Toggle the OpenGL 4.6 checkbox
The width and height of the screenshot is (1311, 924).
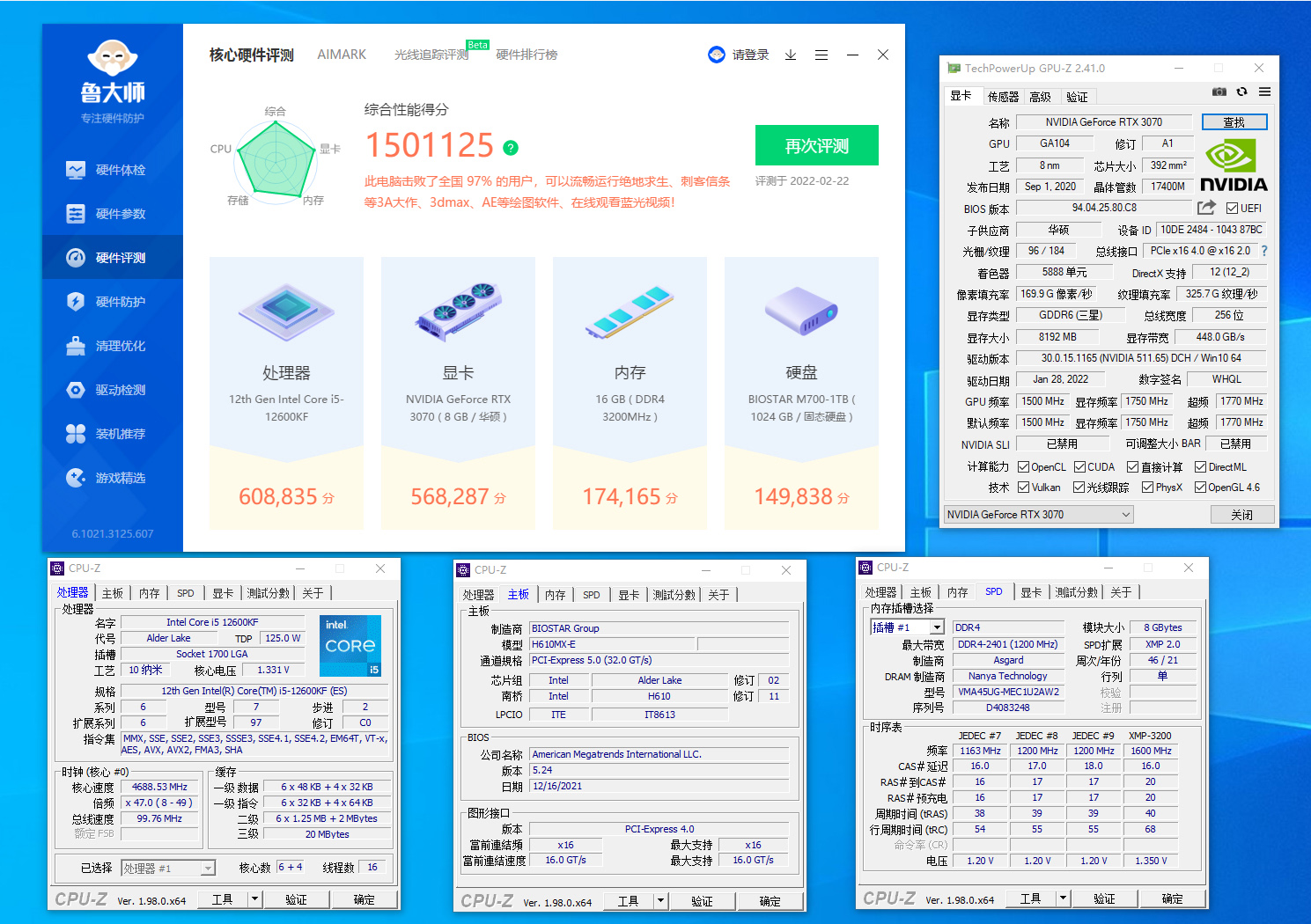click(x=1200, y=488)
